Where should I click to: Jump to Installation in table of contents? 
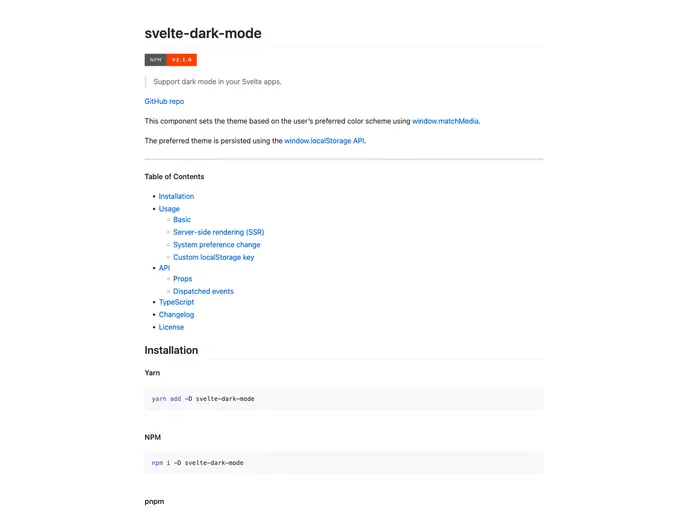[176, 196]
